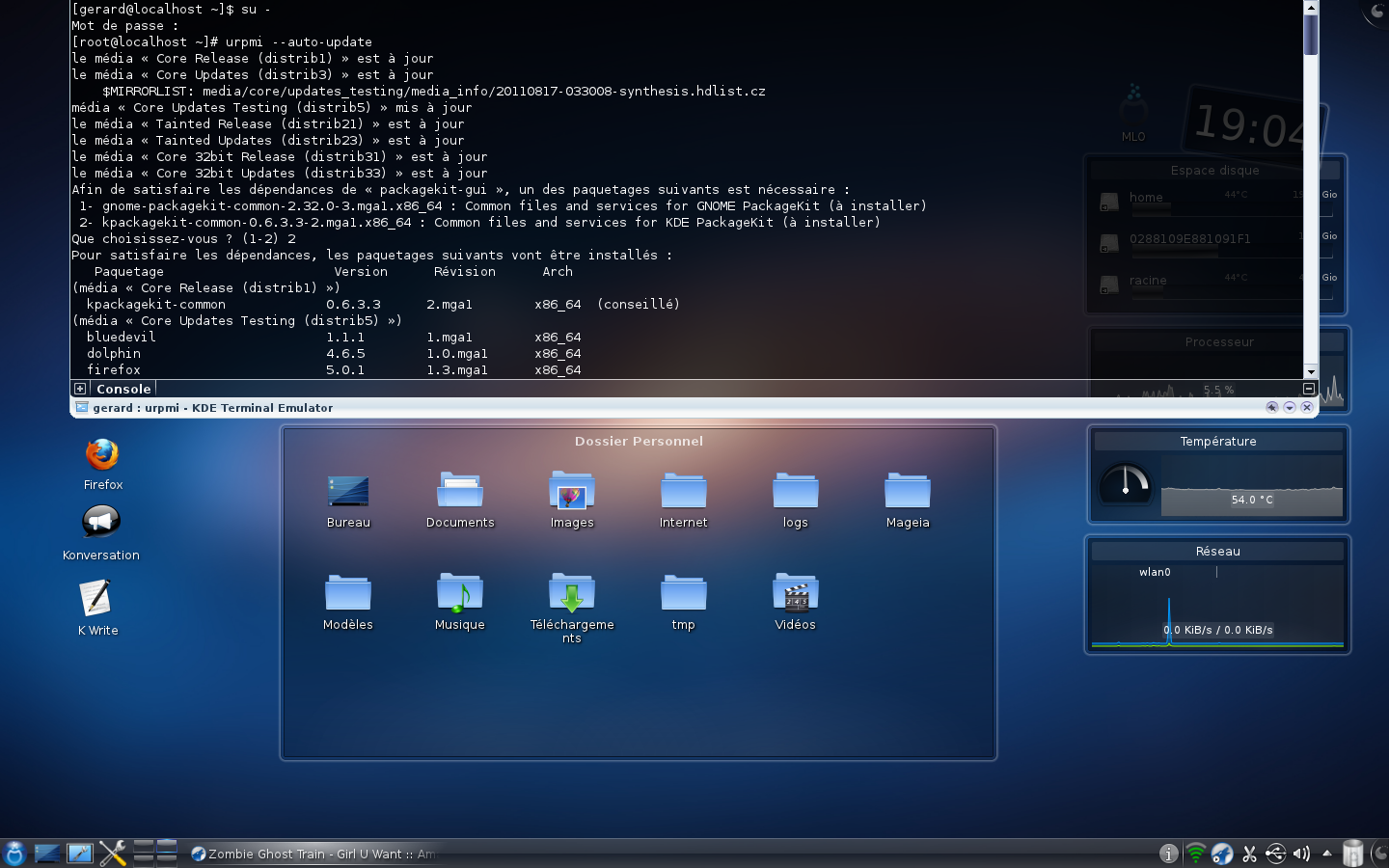Screen dimensions: 1389x868
Task: Open the Klipper scissors clipboard icon
Action: click(1249, 854)
